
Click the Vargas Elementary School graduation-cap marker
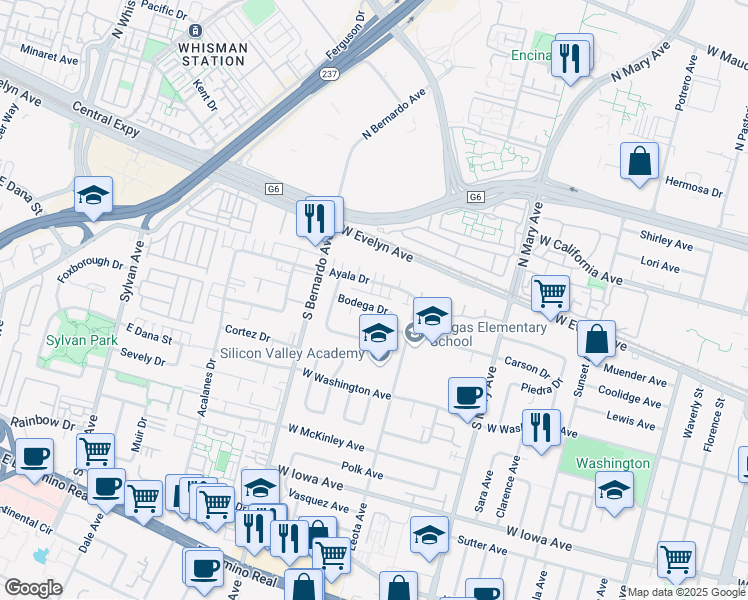click(x=432, y=317)
